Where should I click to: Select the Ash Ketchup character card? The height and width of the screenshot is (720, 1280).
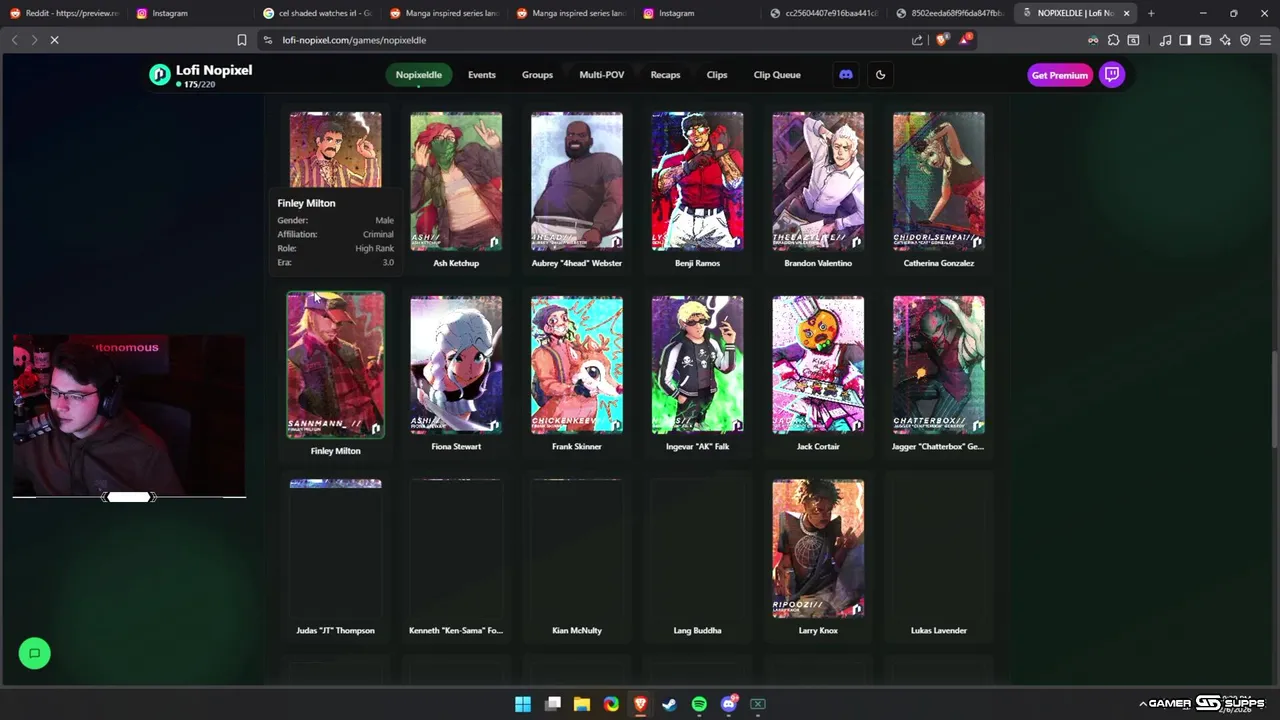456,190
